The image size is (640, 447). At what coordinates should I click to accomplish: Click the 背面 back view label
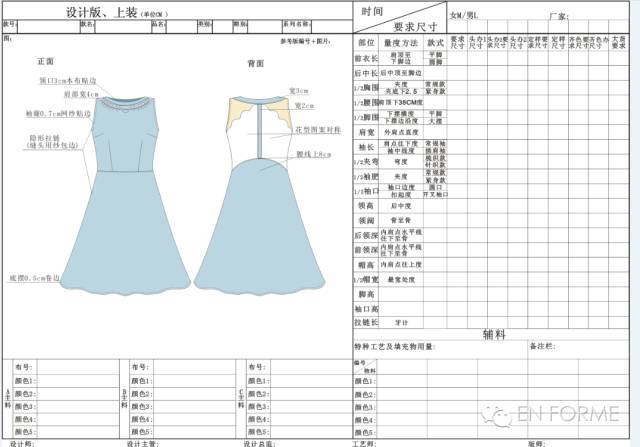click(255, 62)
